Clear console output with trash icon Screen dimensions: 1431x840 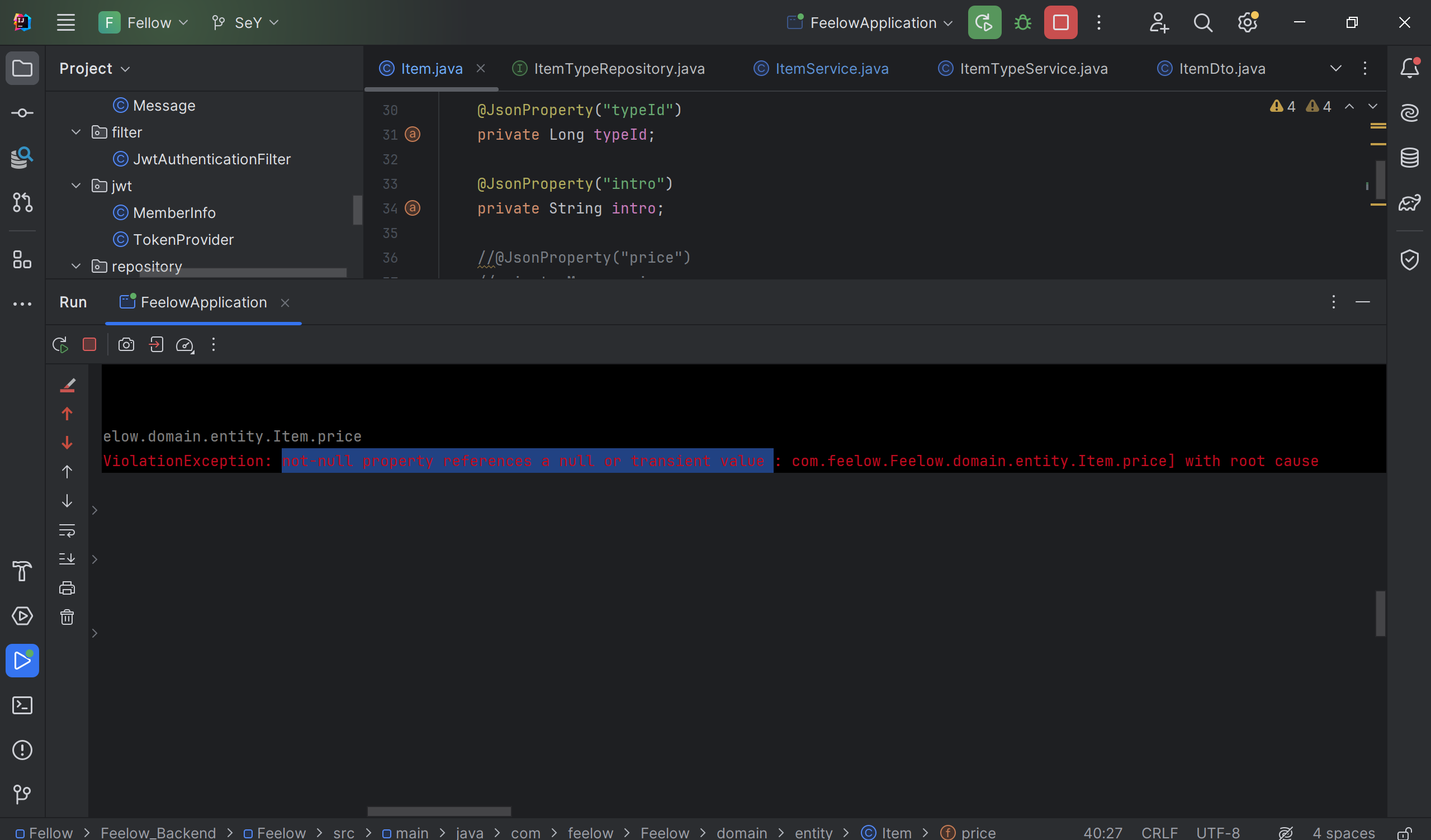pyautogui.click(x=67, y=617)
